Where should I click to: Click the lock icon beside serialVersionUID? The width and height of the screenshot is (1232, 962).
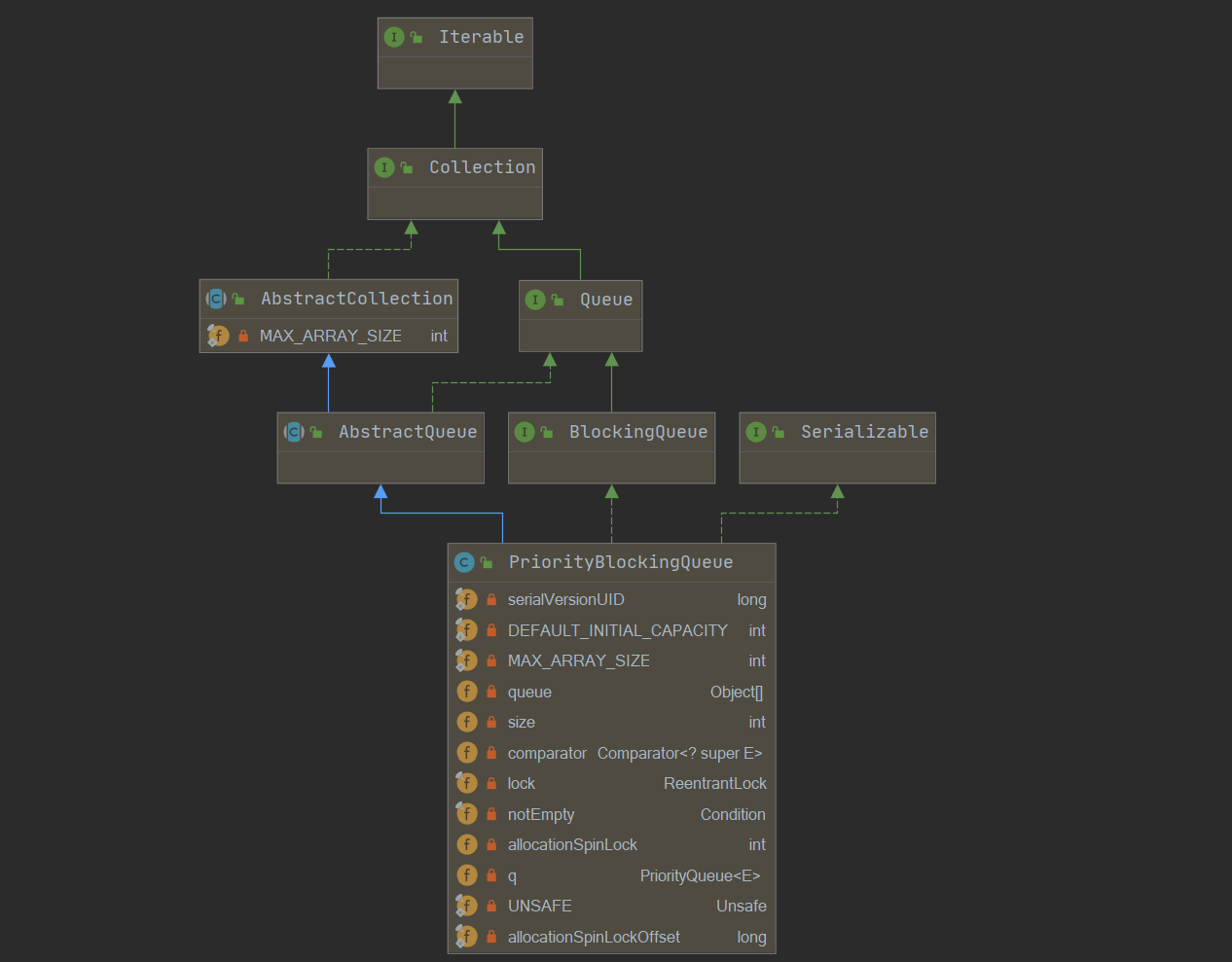click(x=491, y=600)
